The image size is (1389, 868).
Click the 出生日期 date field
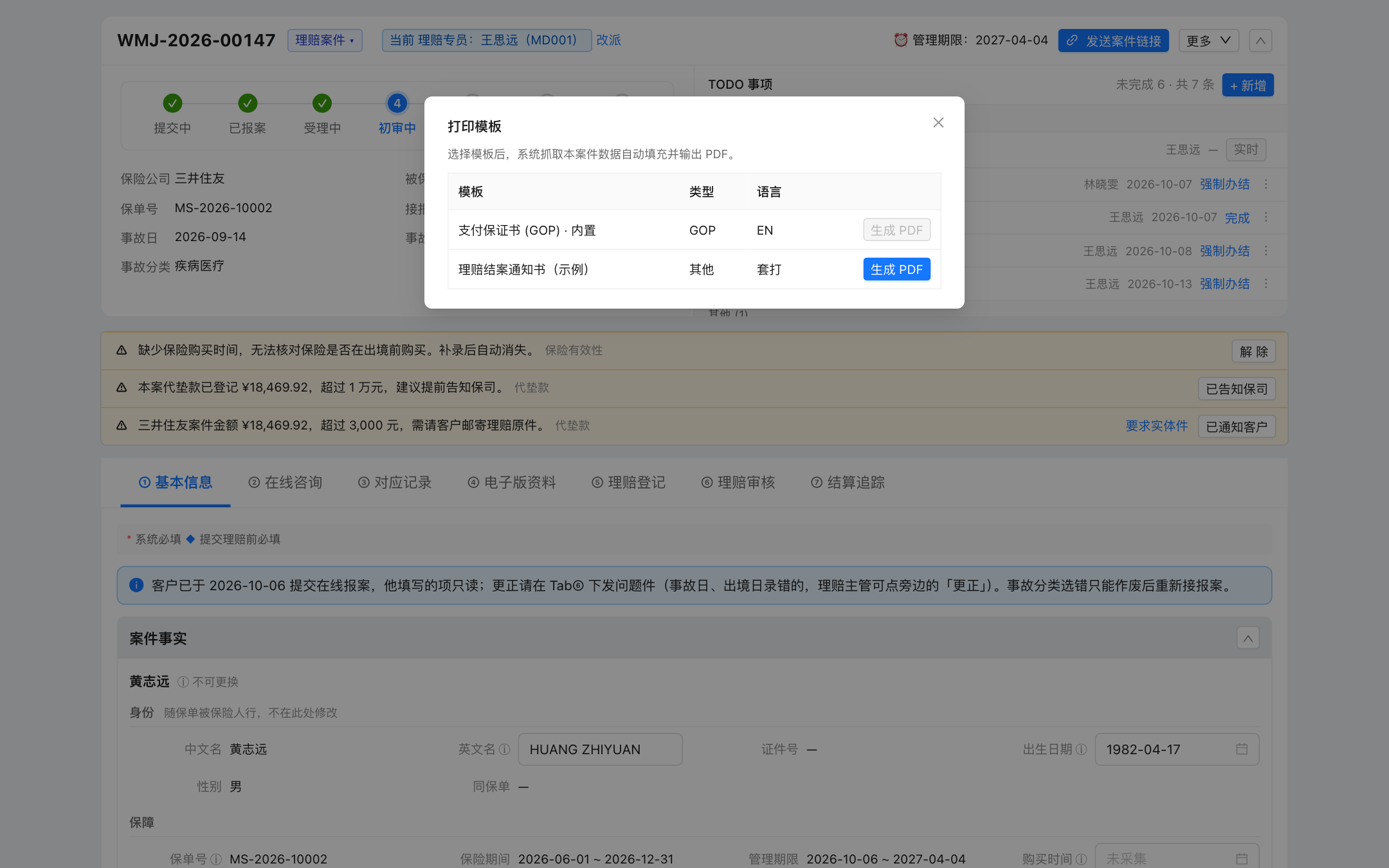pos(1177,750)
